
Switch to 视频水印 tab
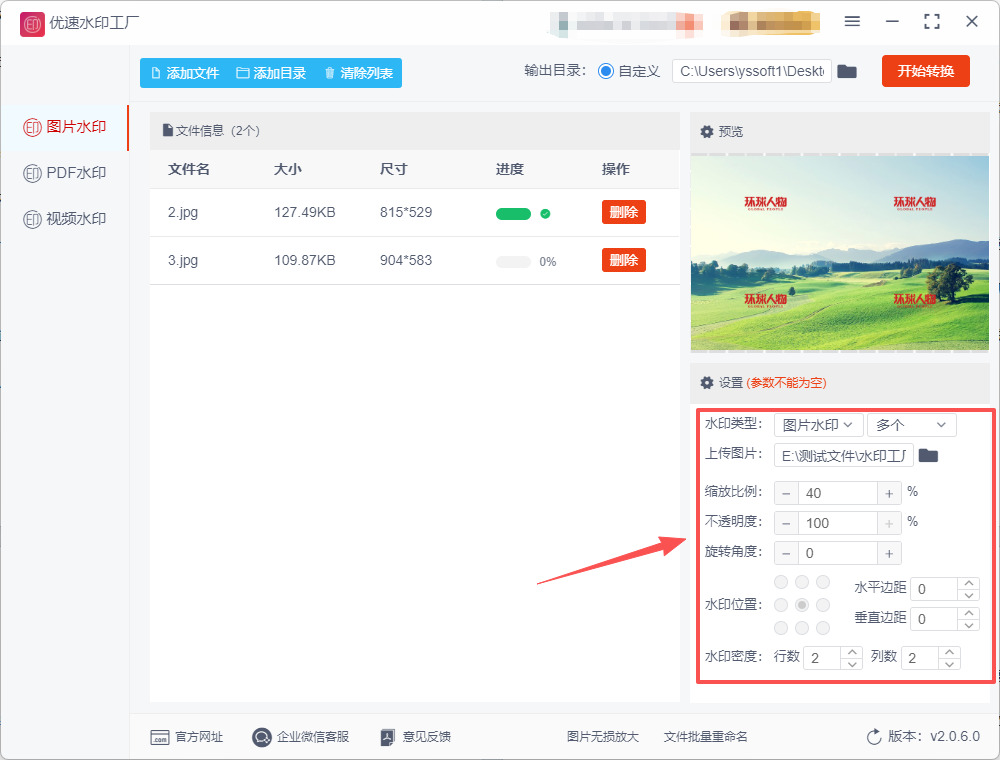coord(65,219)
